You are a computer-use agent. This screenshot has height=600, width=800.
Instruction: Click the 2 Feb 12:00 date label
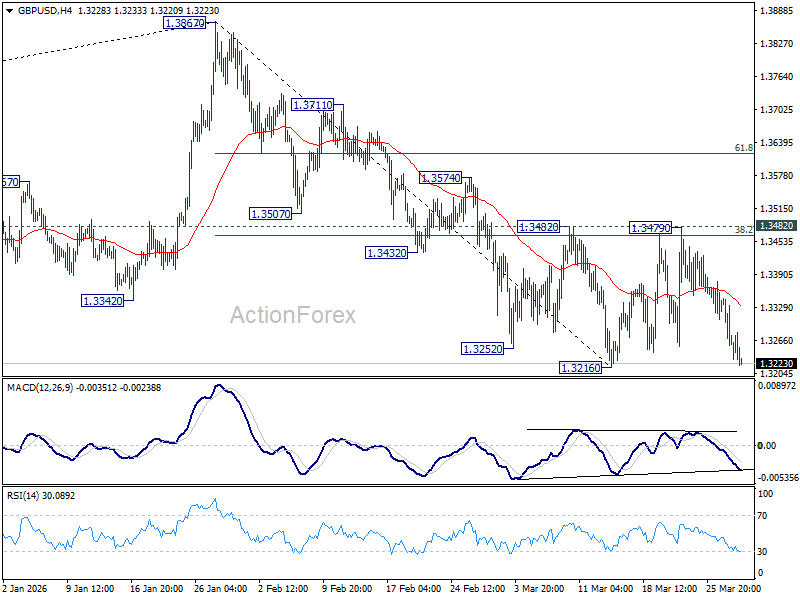point(283,589)
